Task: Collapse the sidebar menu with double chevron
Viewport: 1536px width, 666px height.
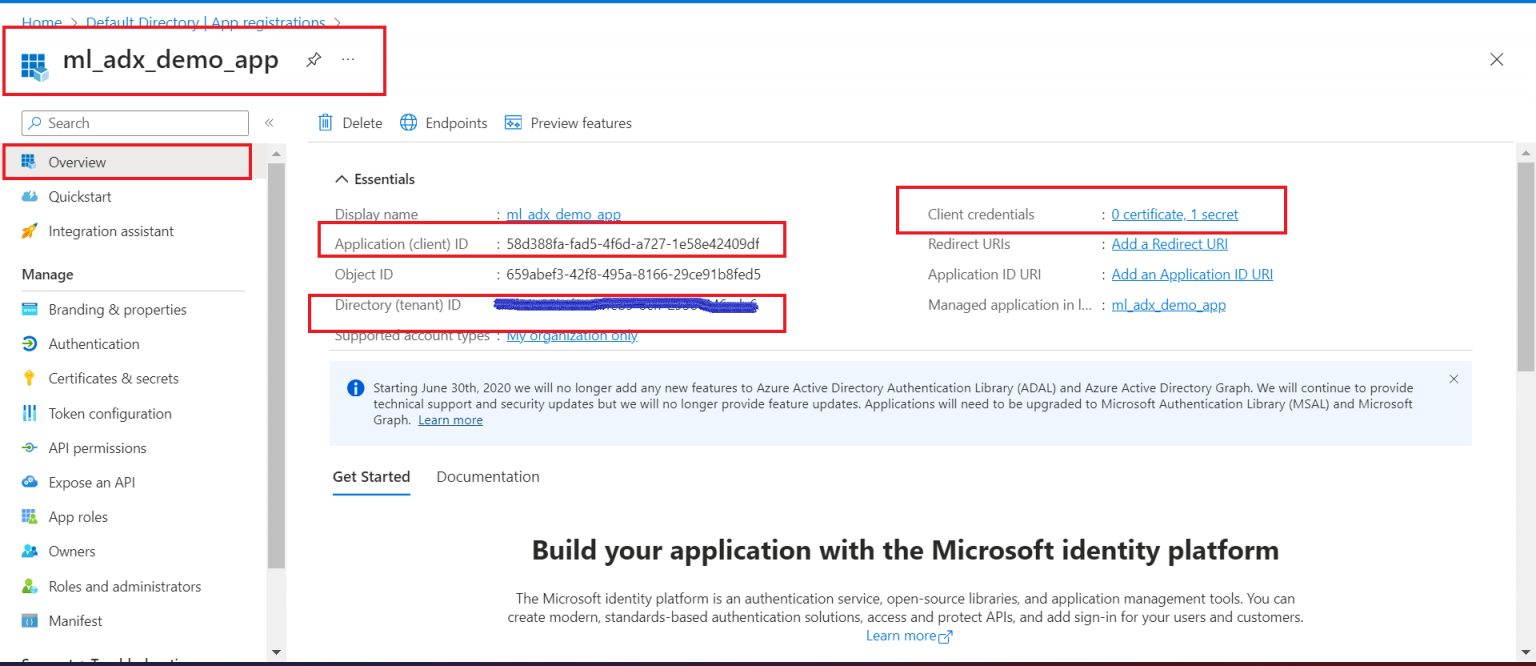Action: [269, 123]
